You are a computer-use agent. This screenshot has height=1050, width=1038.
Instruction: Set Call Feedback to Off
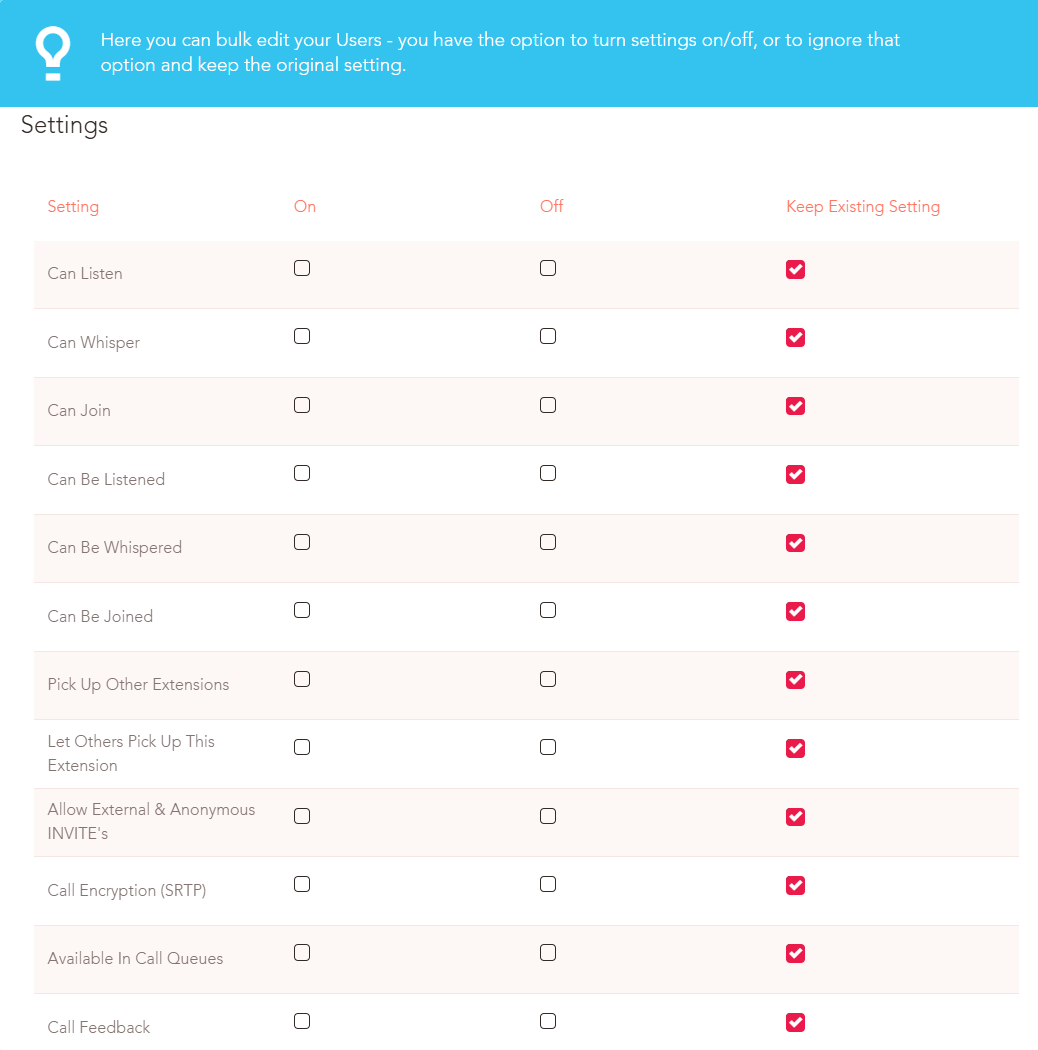tap(548, 1021)
